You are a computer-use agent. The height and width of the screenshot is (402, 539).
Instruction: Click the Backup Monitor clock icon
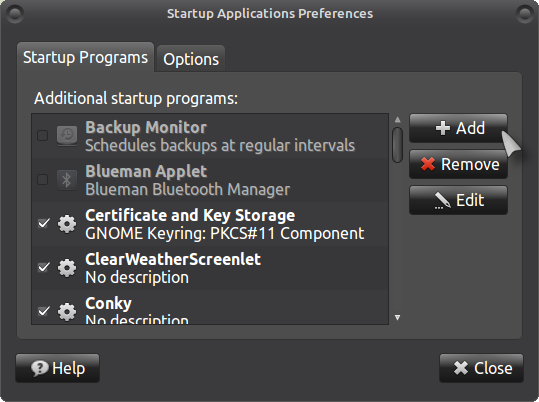coord(67,135)
